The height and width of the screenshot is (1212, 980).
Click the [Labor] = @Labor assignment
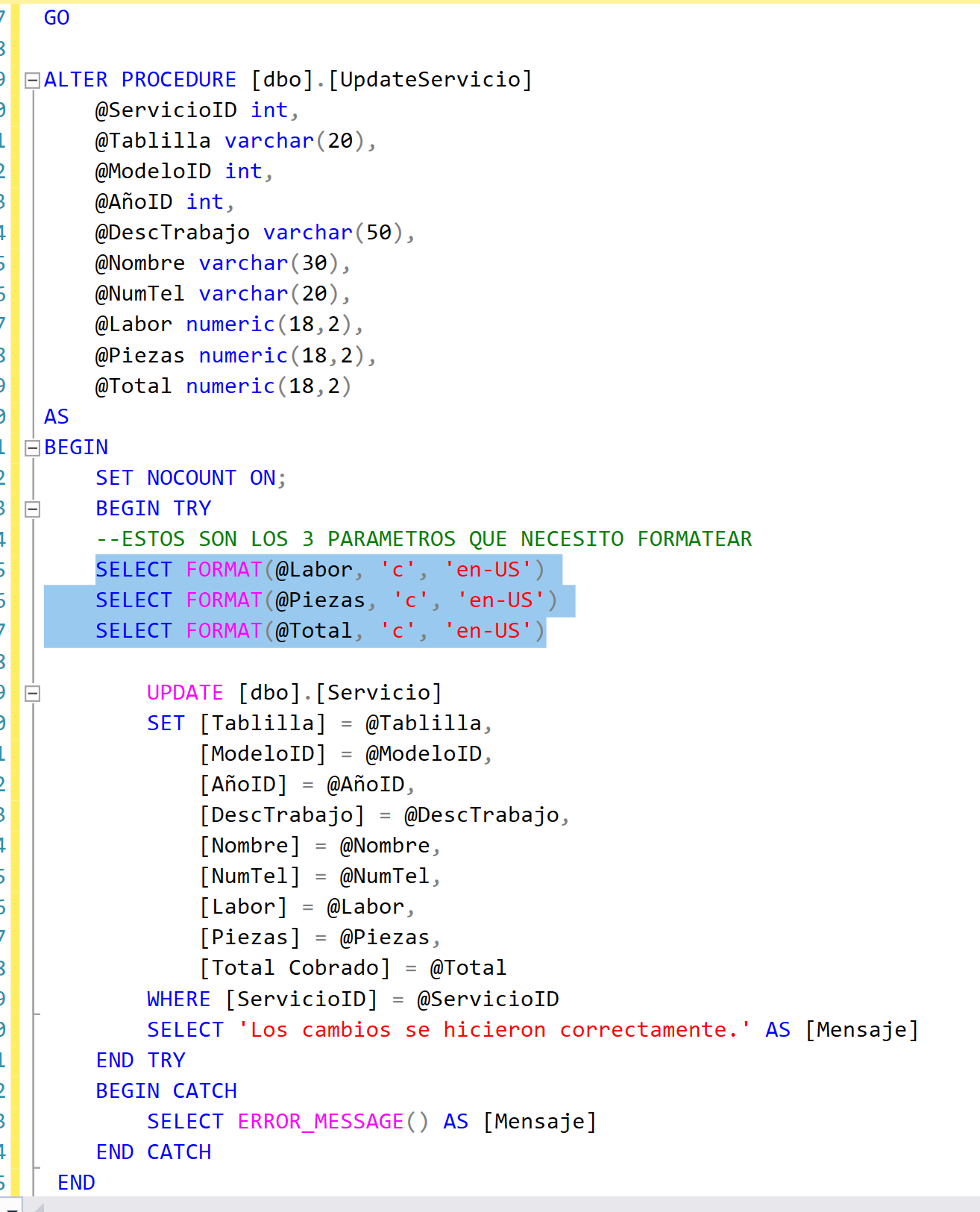click(307, 907)
